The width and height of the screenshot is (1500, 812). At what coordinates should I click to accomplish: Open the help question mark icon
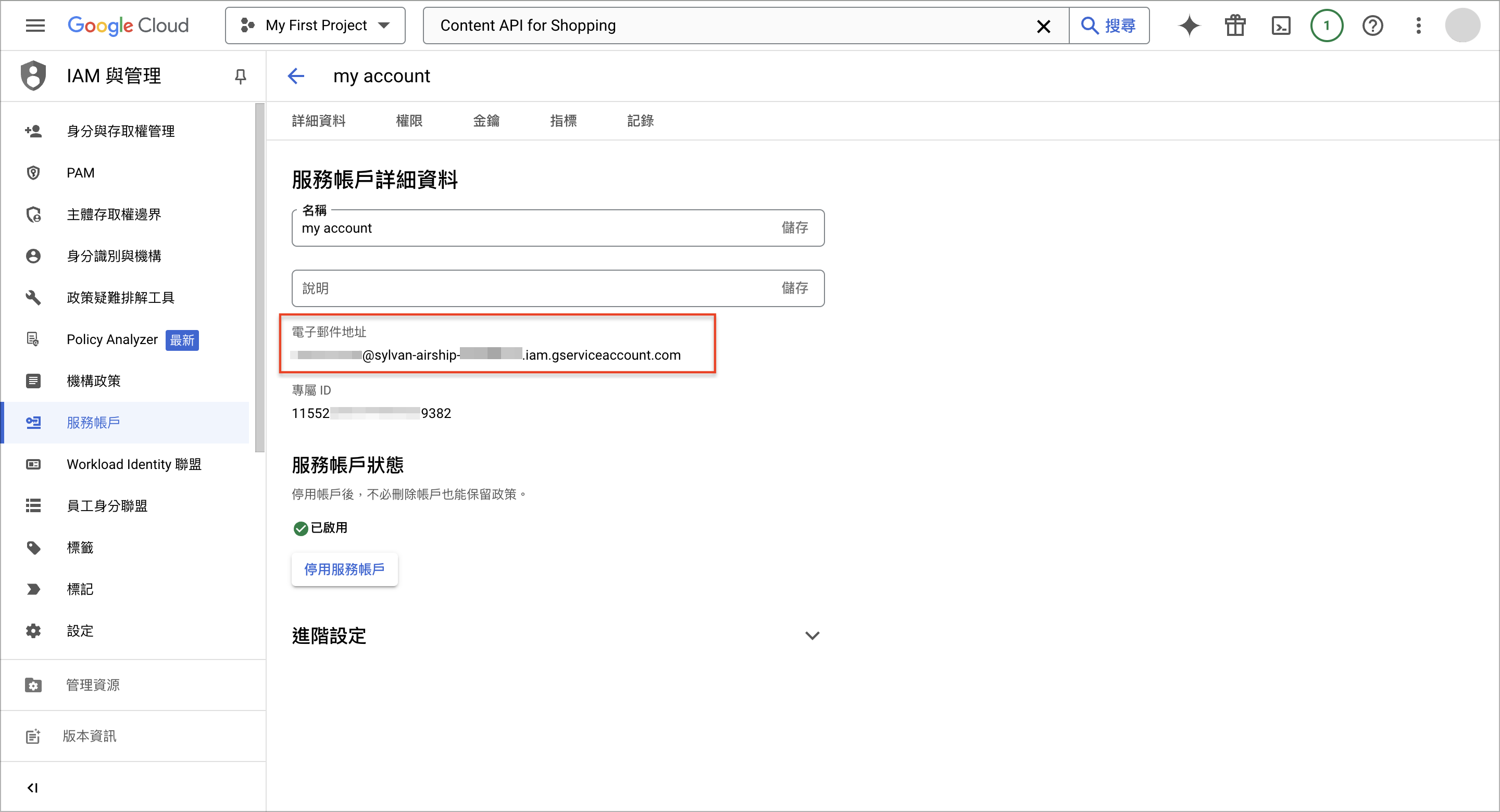(1372, 26)
